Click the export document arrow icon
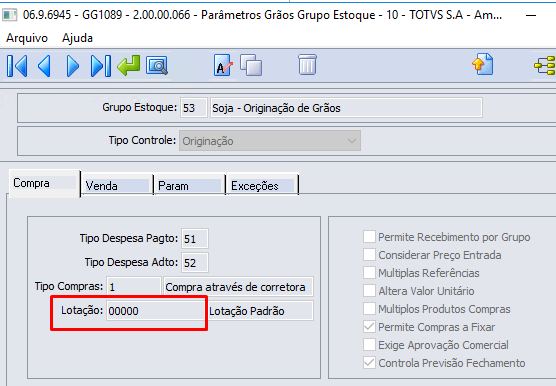 coord(483,64)
